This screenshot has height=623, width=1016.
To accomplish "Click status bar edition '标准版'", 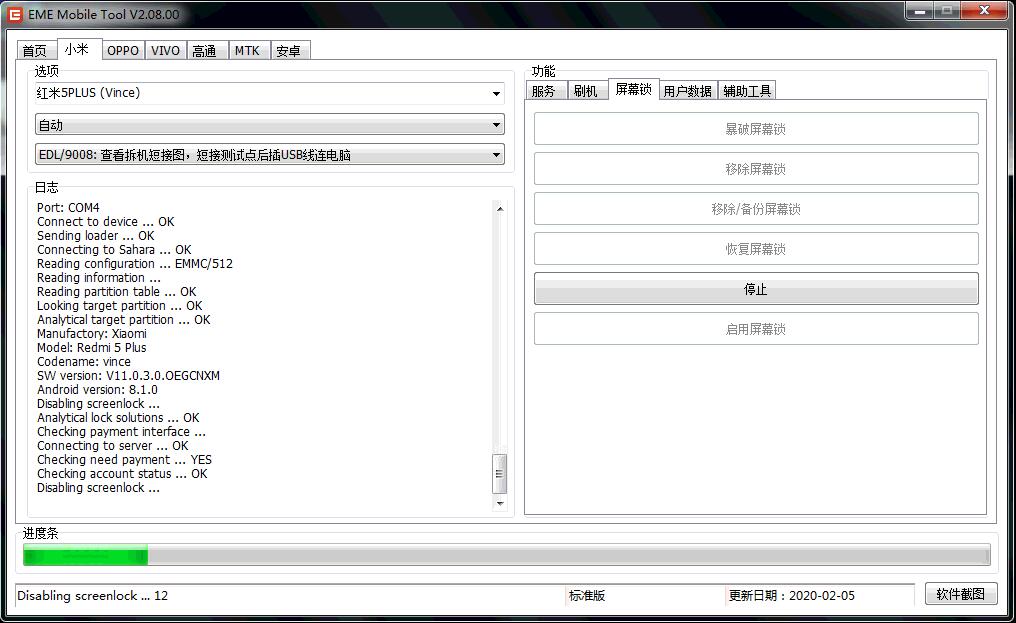I will [x=587, y=595].
